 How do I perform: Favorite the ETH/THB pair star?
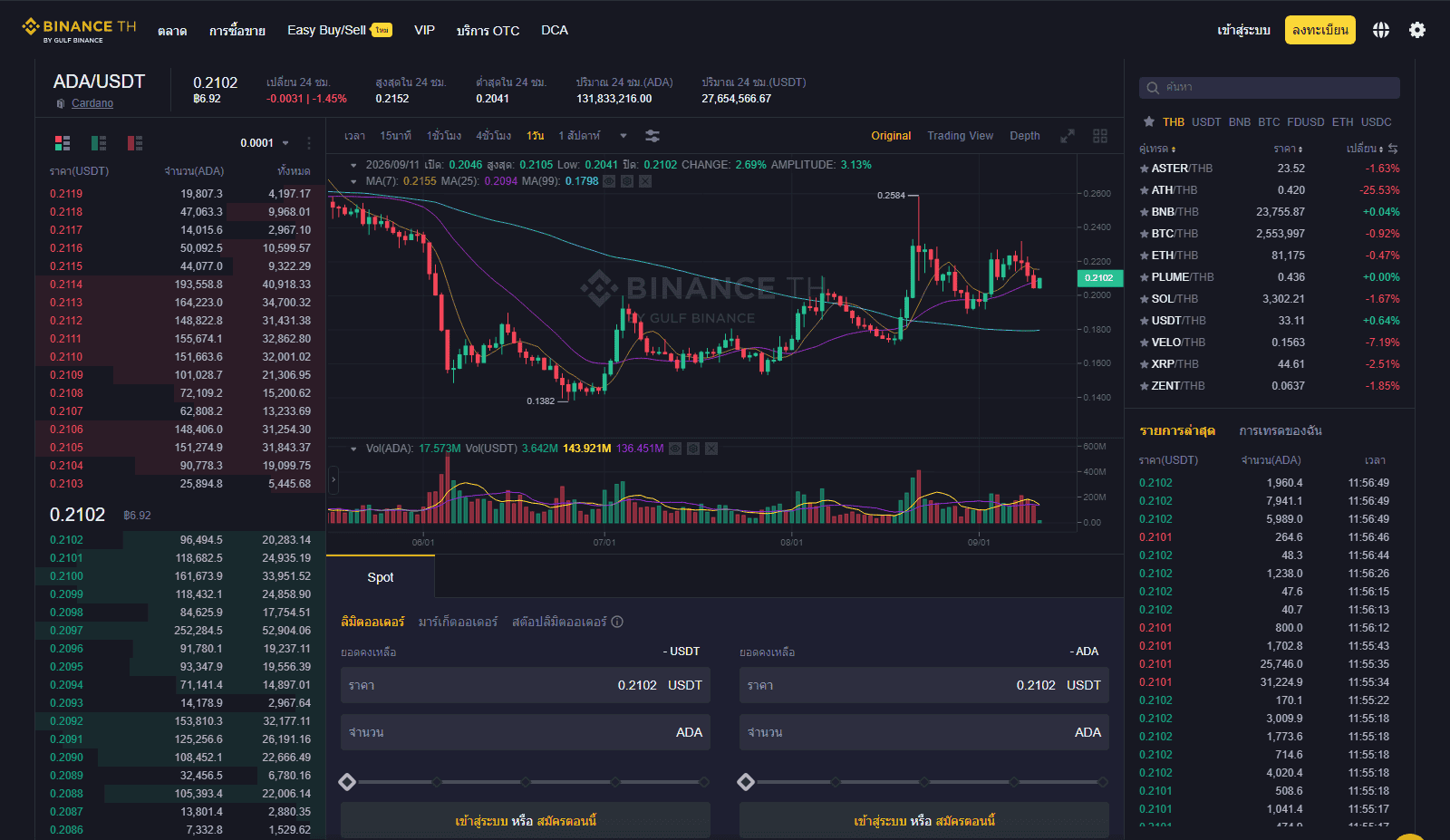coord(1145,256)
